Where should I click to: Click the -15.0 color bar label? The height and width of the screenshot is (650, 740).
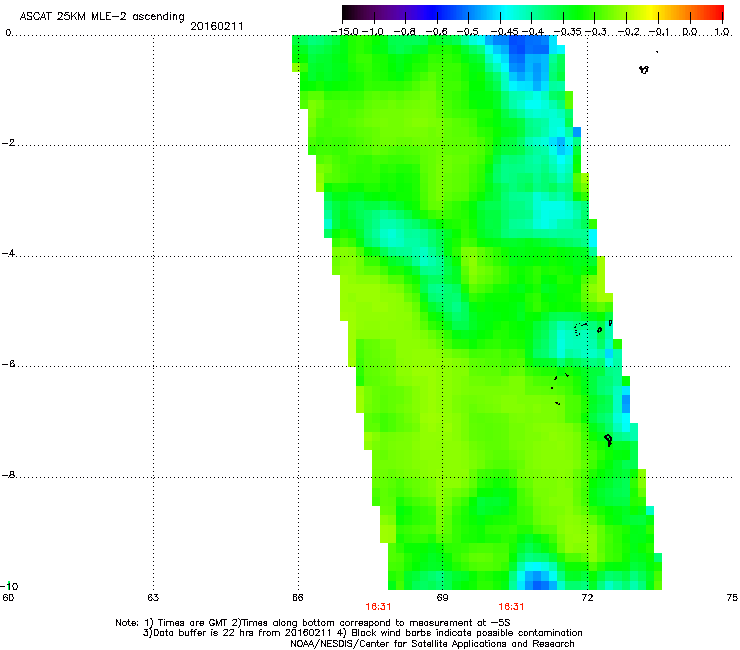click(x=344, y=32)
